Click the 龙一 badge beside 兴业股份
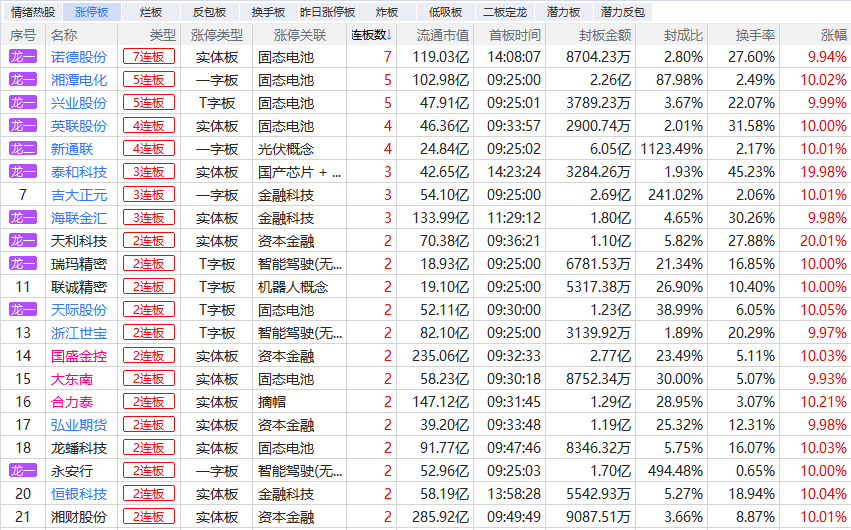This screenshot has height=530, width=851. 23,103
